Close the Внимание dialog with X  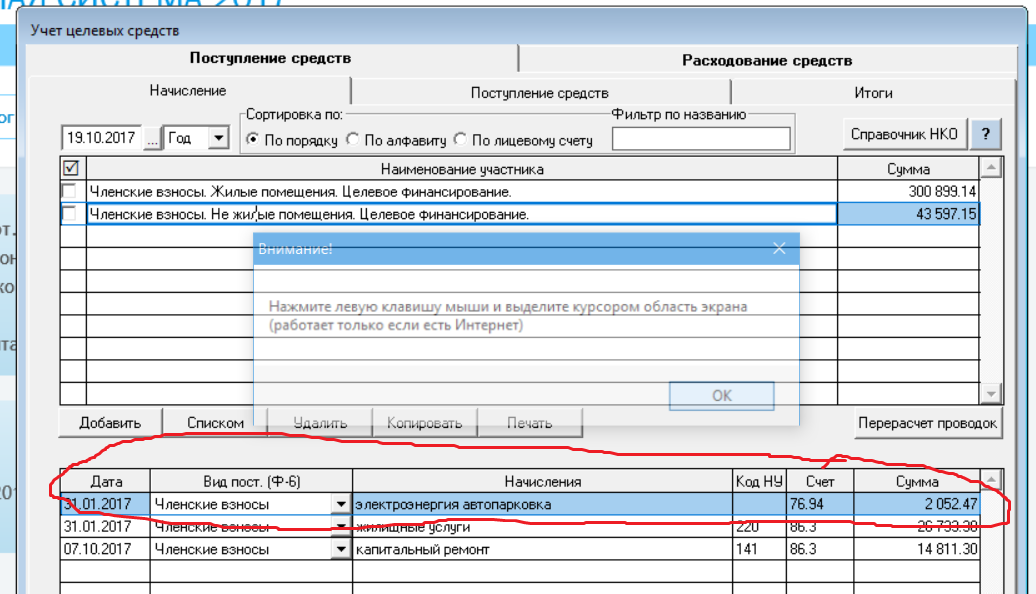click(779, 249)
